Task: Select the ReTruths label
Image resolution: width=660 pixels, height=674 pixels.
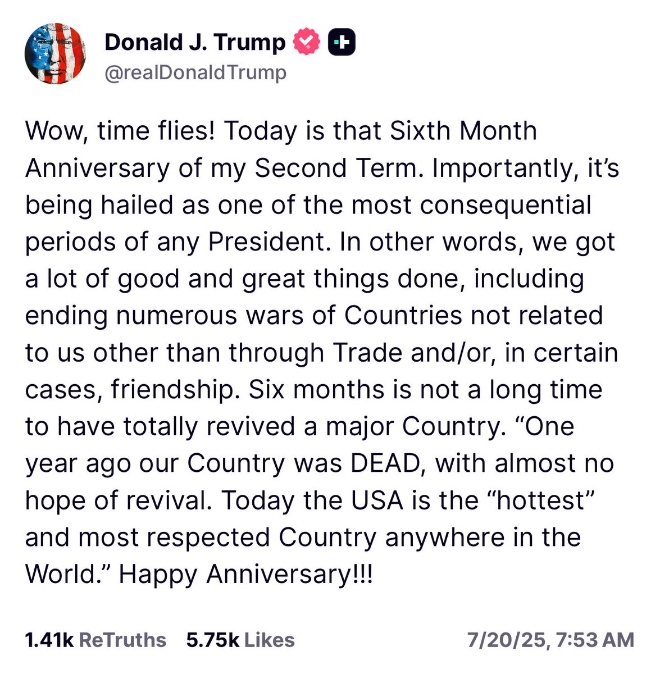Action: pos(123,640)
